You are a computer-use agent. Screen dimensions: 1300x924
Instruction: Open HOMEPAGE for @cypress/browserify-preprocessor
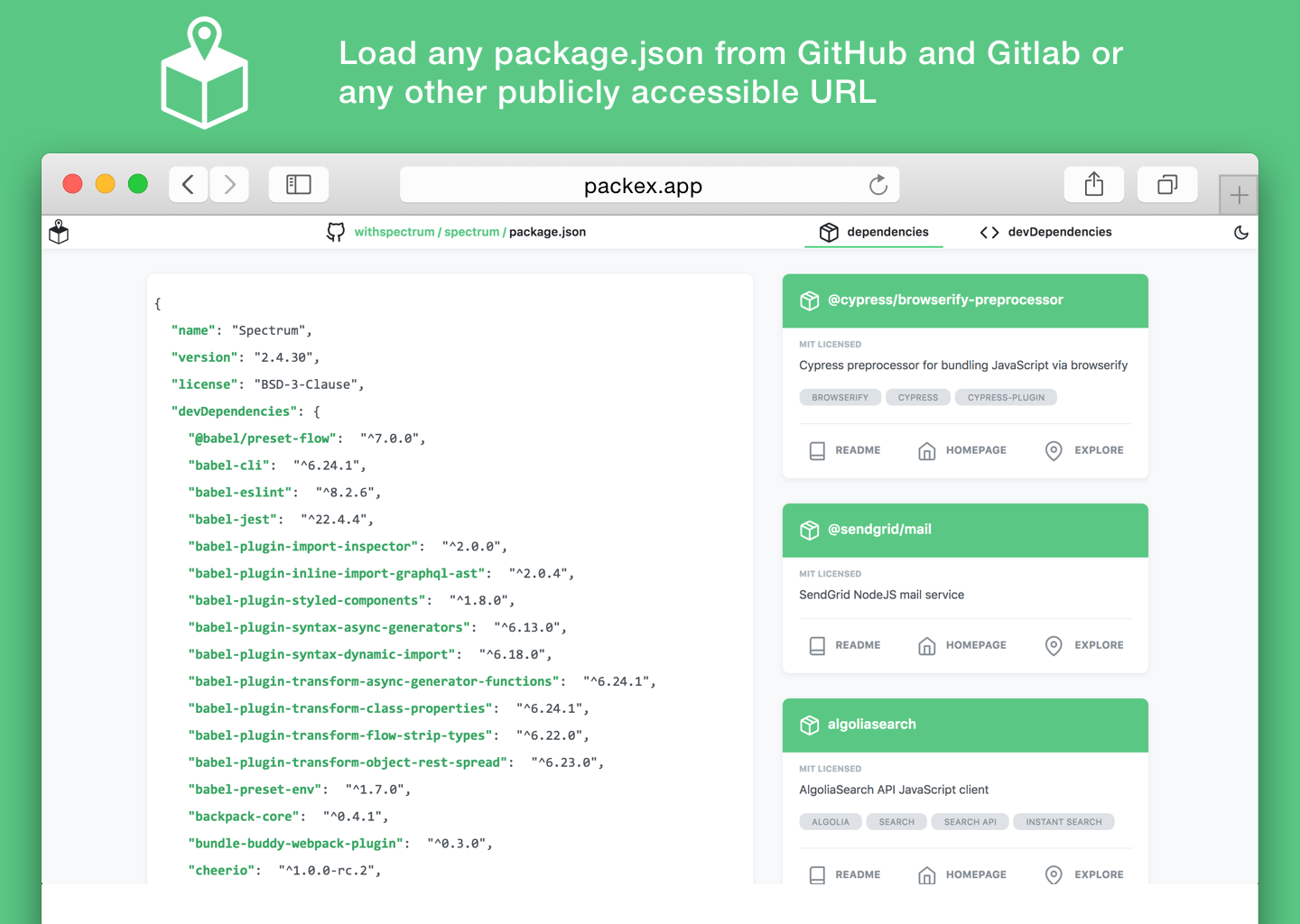(x=962, y=450)
